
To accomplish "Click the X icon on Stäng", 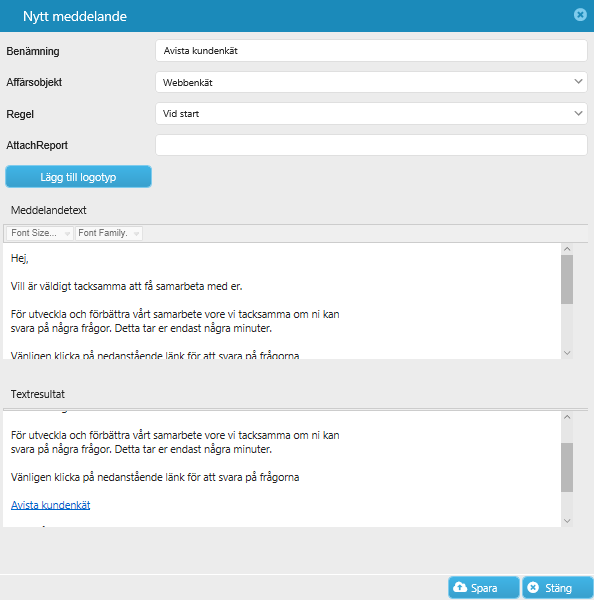I will click(533, 587).
